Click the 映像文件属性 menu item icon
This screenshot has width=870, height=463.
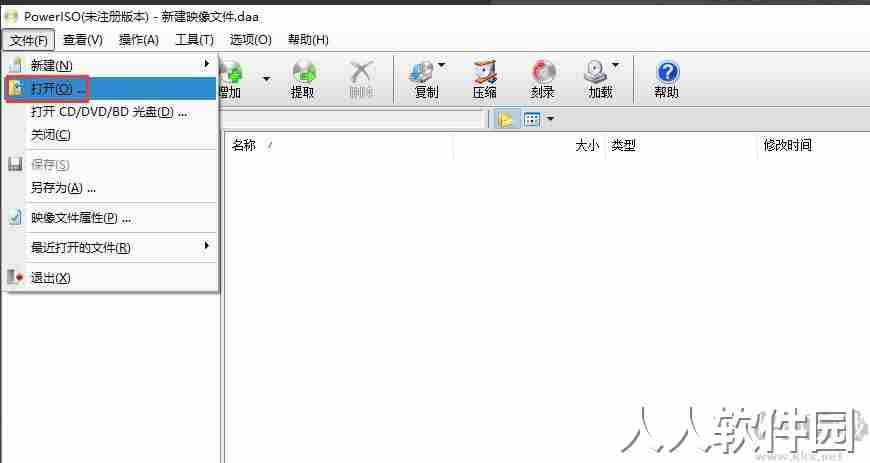[x=16, y=217]
